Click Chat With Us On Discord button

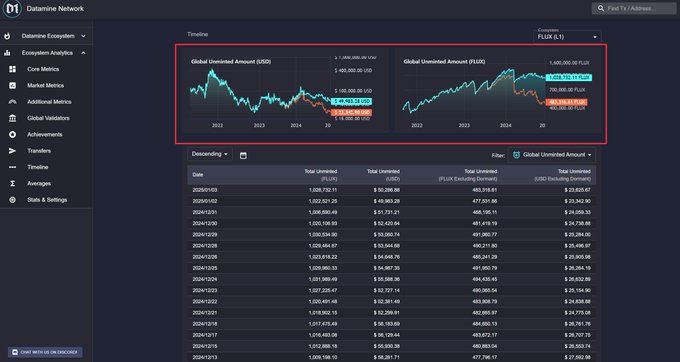[45, 352]
